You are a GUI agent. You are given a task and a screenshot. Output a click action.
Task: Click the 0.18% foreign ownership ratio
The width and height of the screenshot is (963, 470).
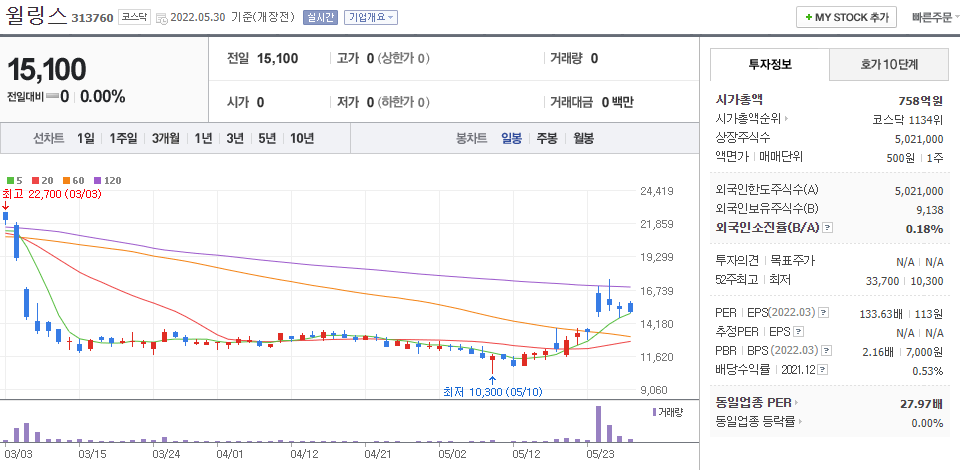(924, 229)
